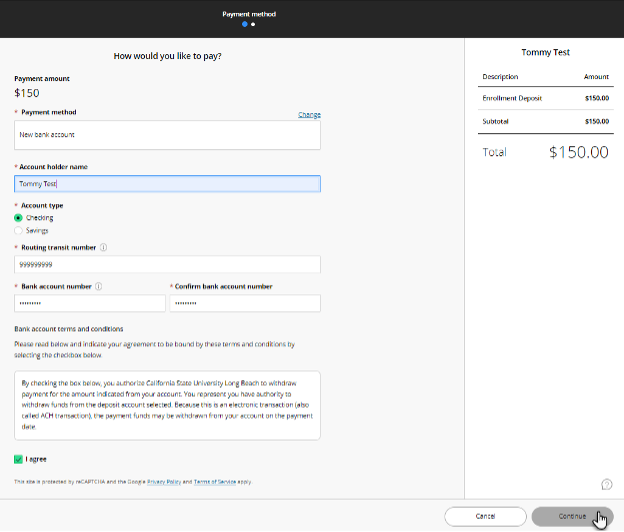Screen dimensions: 624x532
Task: Click the authorization terms text box
Action: coord(167,405)
